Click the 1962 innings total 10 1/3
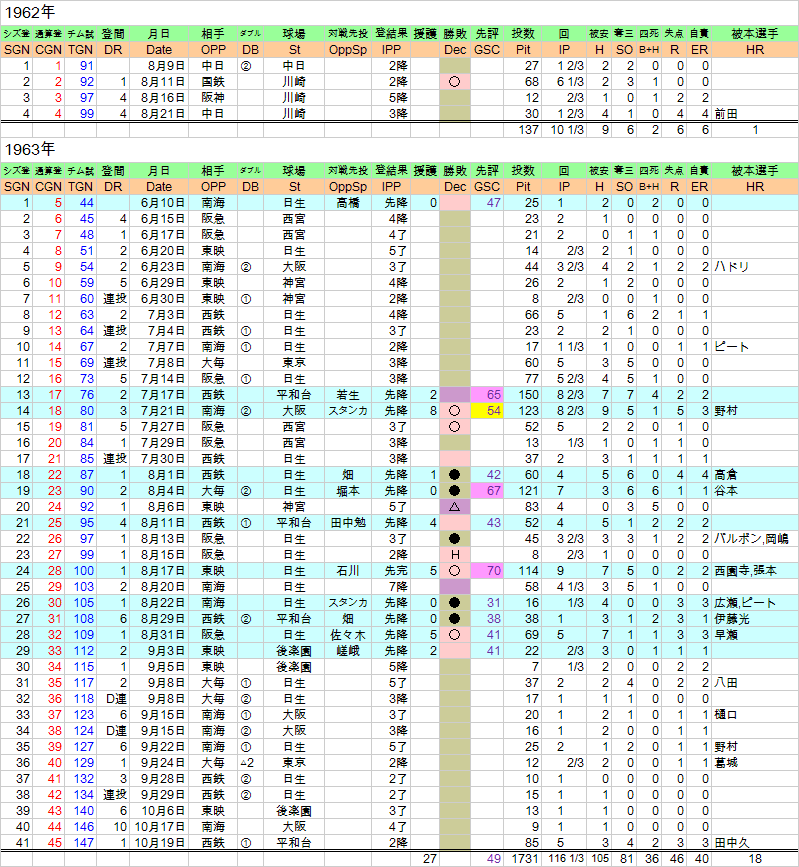The height and width of the screenshot is (867, 799). 563,130
